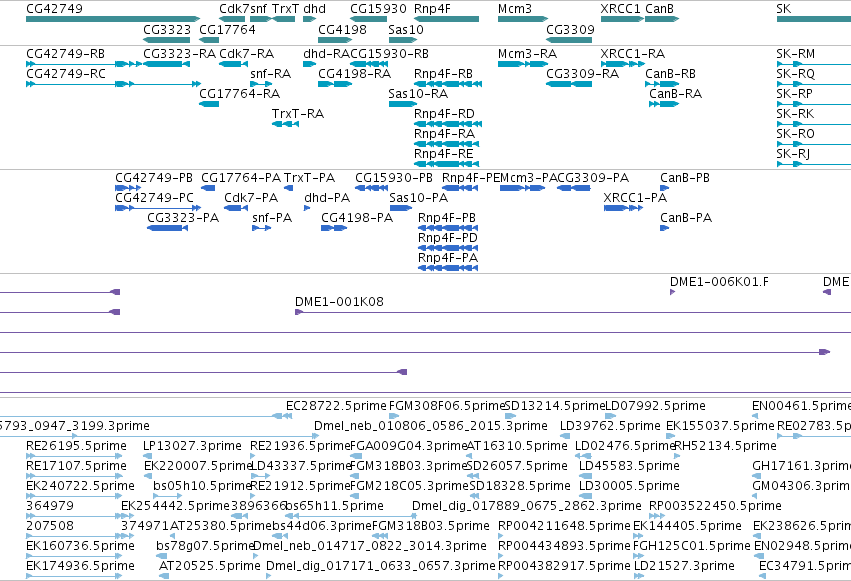Click transcript CG4198-RA
The image size is (851, 581).
[335, 84]
